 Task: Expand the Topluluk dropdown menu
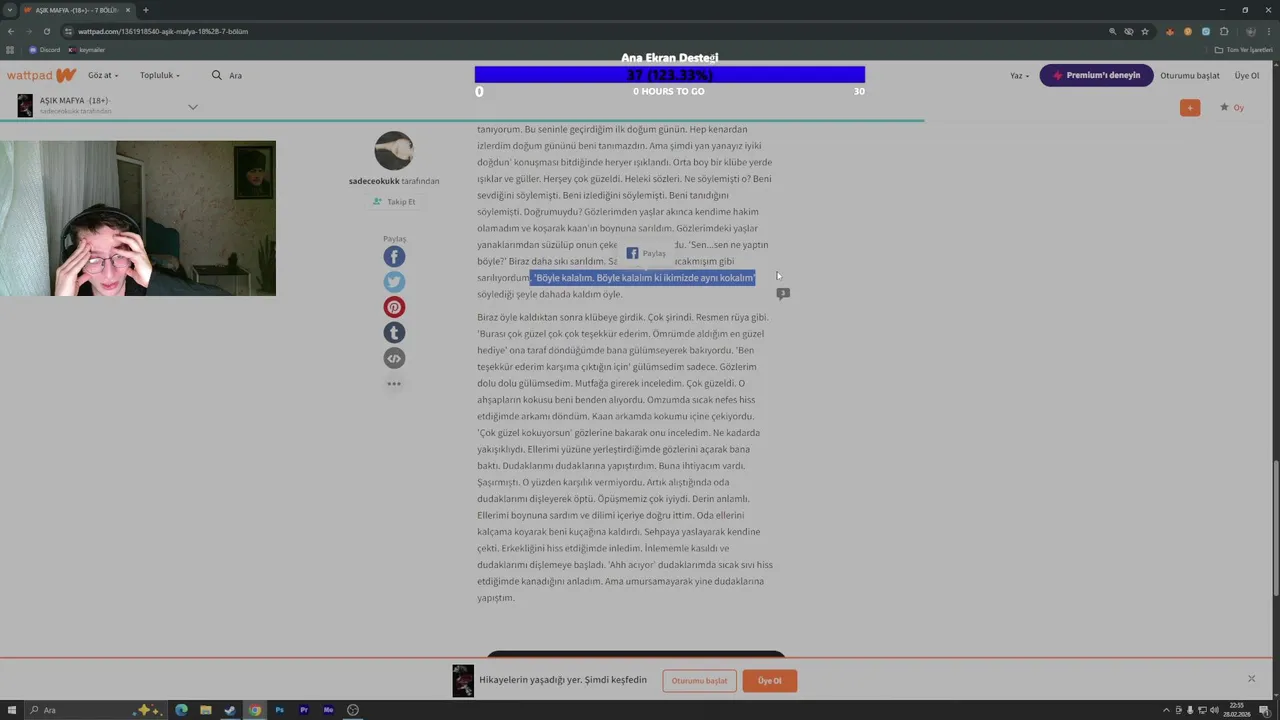pos(160,75)
